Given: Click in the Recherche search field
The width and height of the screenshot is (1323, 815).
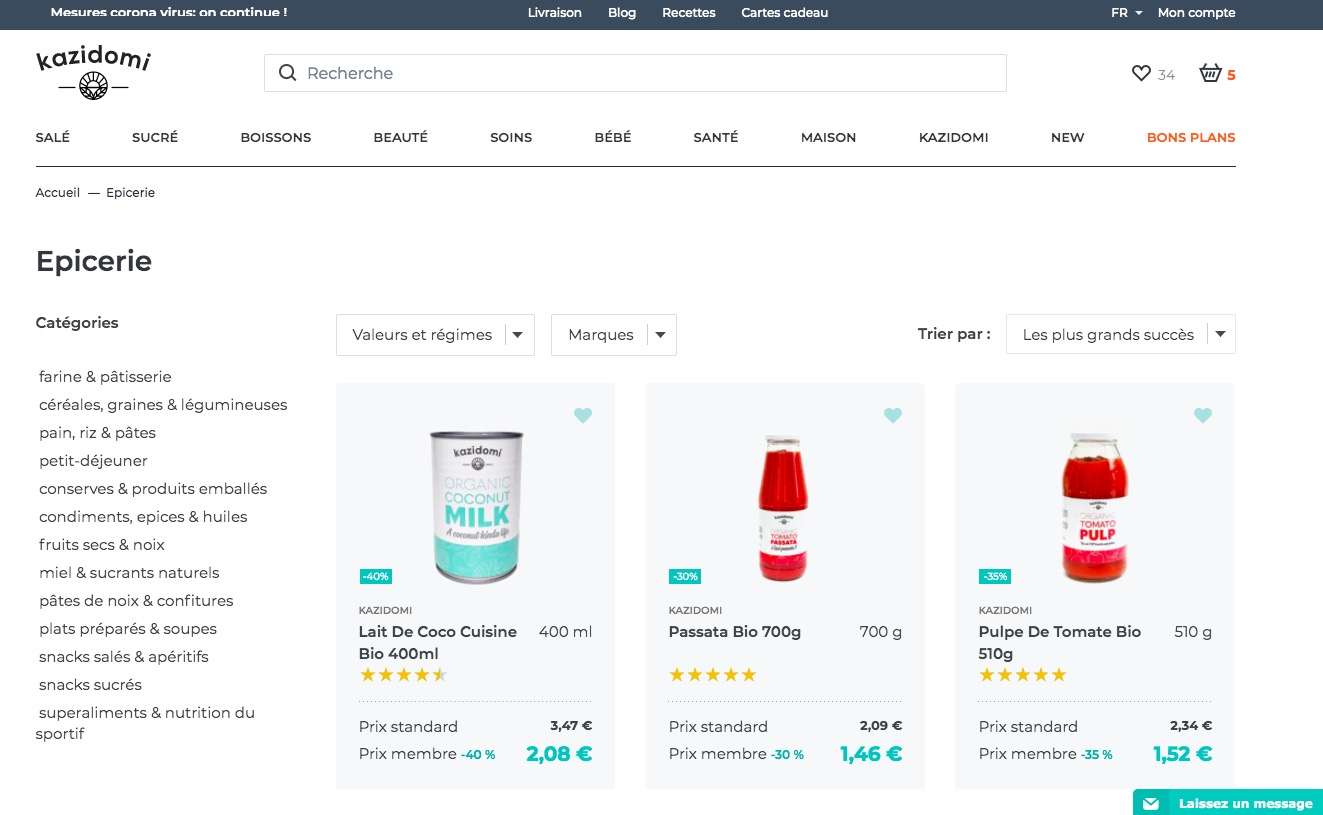Looking at the screenshot, I should (635, 73).
